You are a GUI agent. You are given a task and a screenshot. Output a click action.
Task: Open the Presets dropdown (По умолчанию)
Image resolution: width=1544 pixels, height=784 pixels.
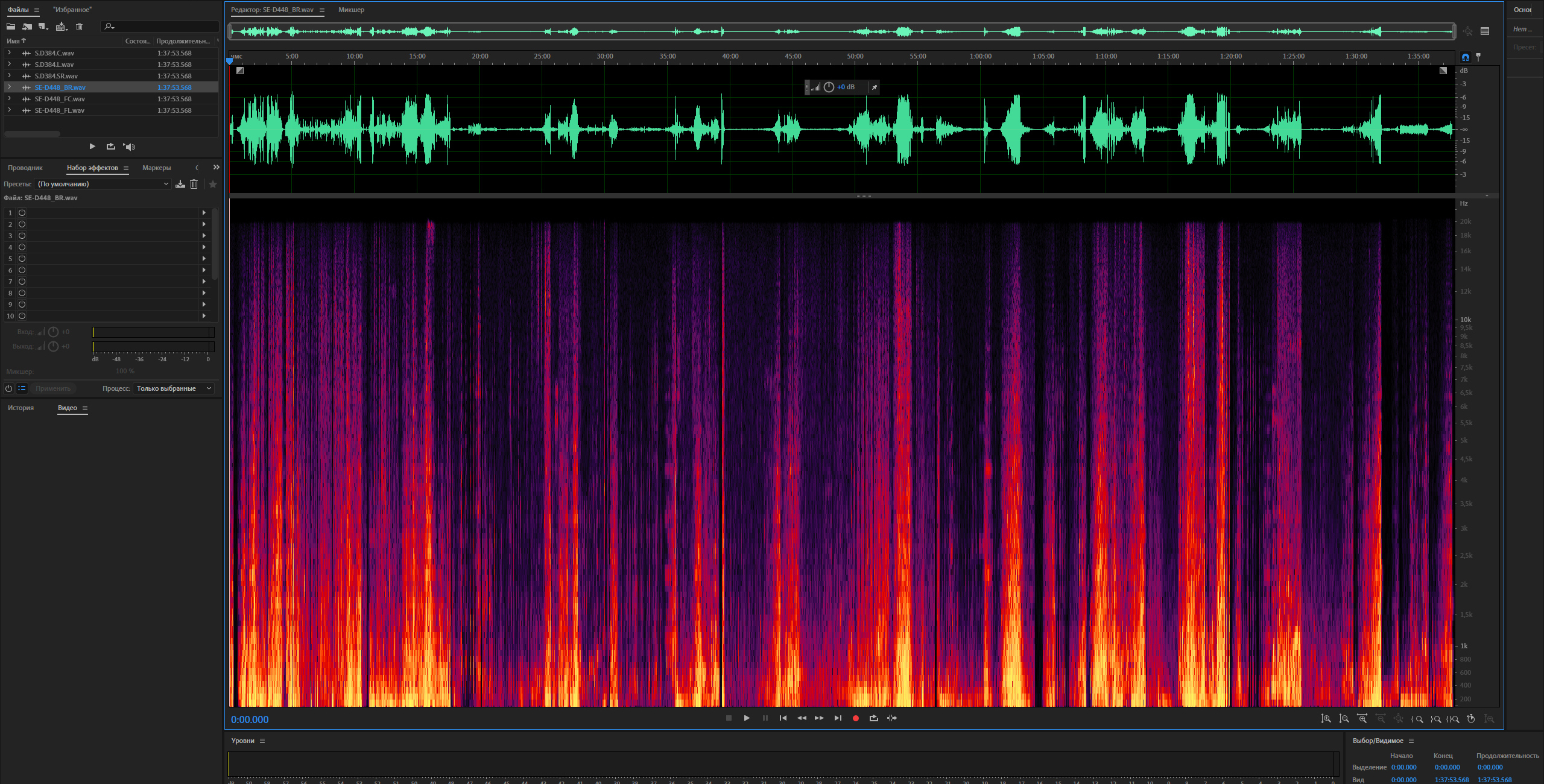[x=103, y=184]
